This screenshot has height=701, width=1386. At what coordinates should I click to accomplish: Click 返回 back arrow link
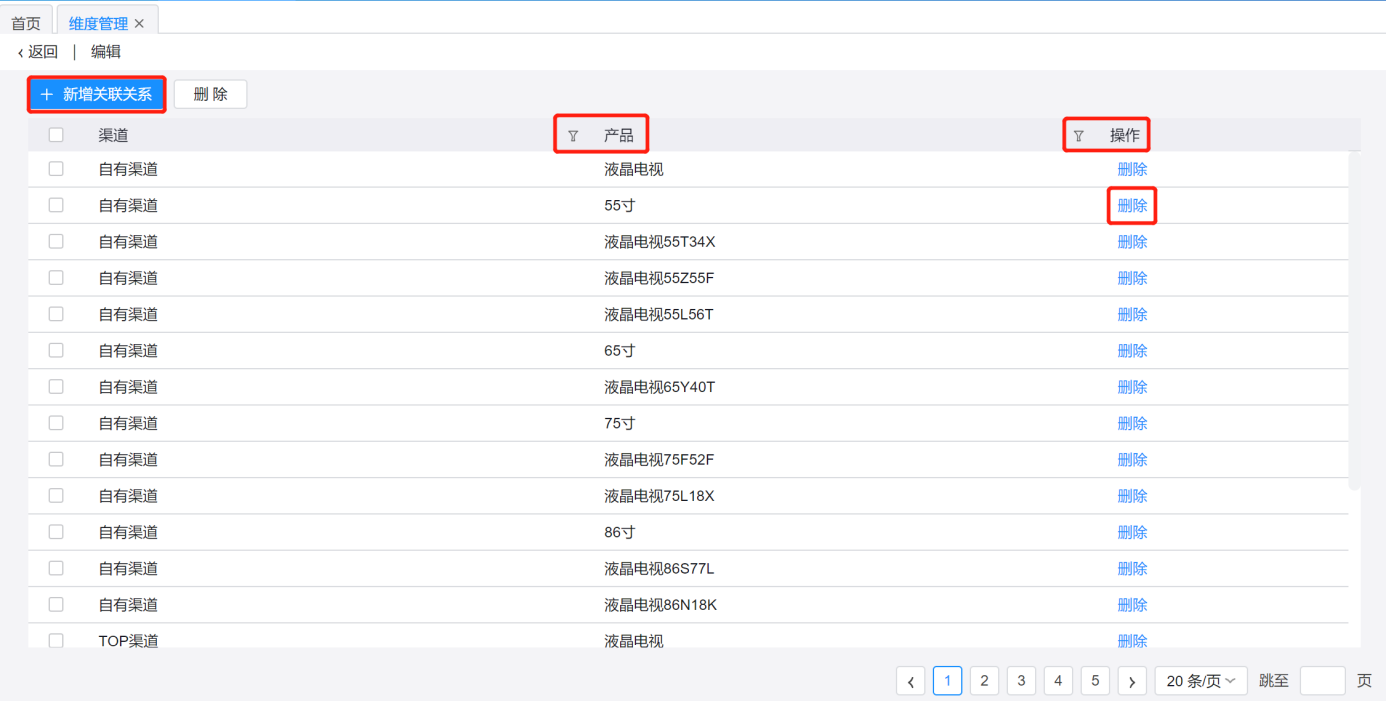pyautogui.click(x=38, y=52)
